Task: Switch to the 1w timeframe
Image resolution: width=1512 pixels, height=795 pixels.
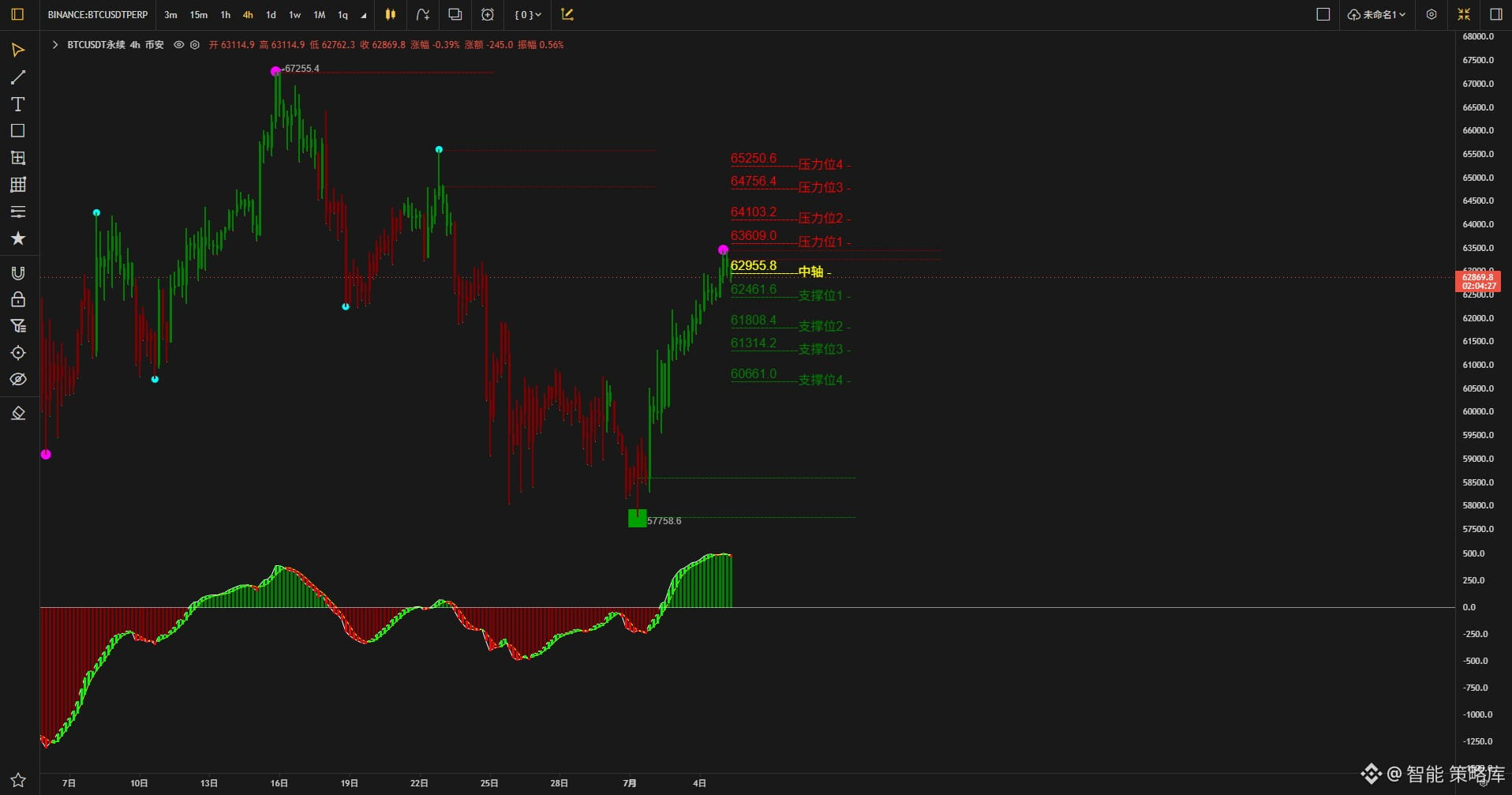Action: tap(294, 15)
